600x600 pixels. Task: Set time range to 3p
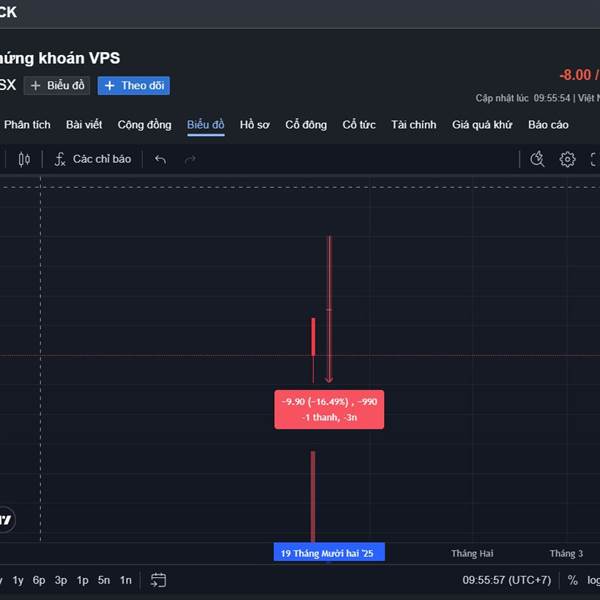tap(61, 580)
